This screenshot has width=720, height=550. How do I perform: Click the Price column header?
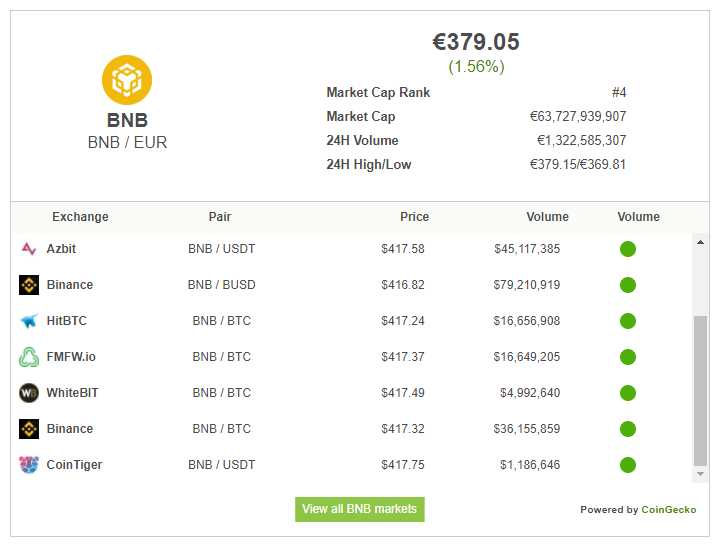pos(415,217)
